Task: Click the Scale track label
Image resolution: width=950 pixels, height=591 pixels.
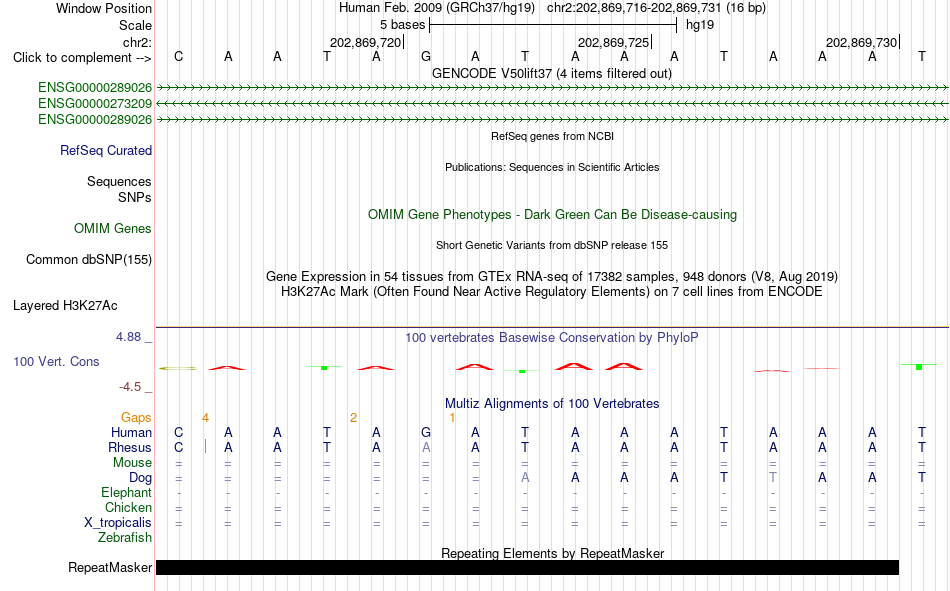Action: (135, 25)
